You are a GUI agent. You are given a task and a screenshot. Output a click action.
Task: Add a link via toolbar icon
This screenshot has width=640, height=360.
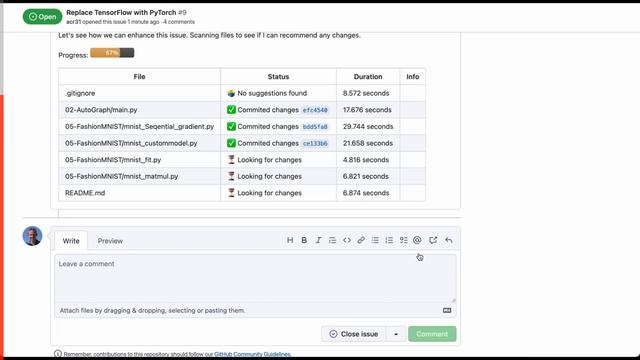click(x=361, y=240)
